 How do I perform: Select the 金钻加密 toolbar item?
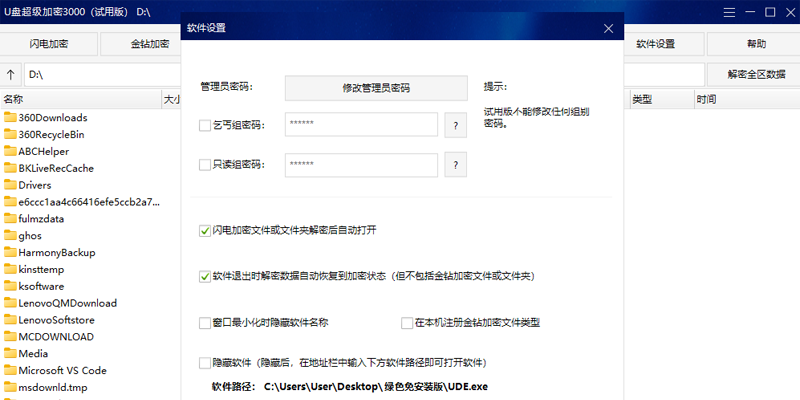150,44
